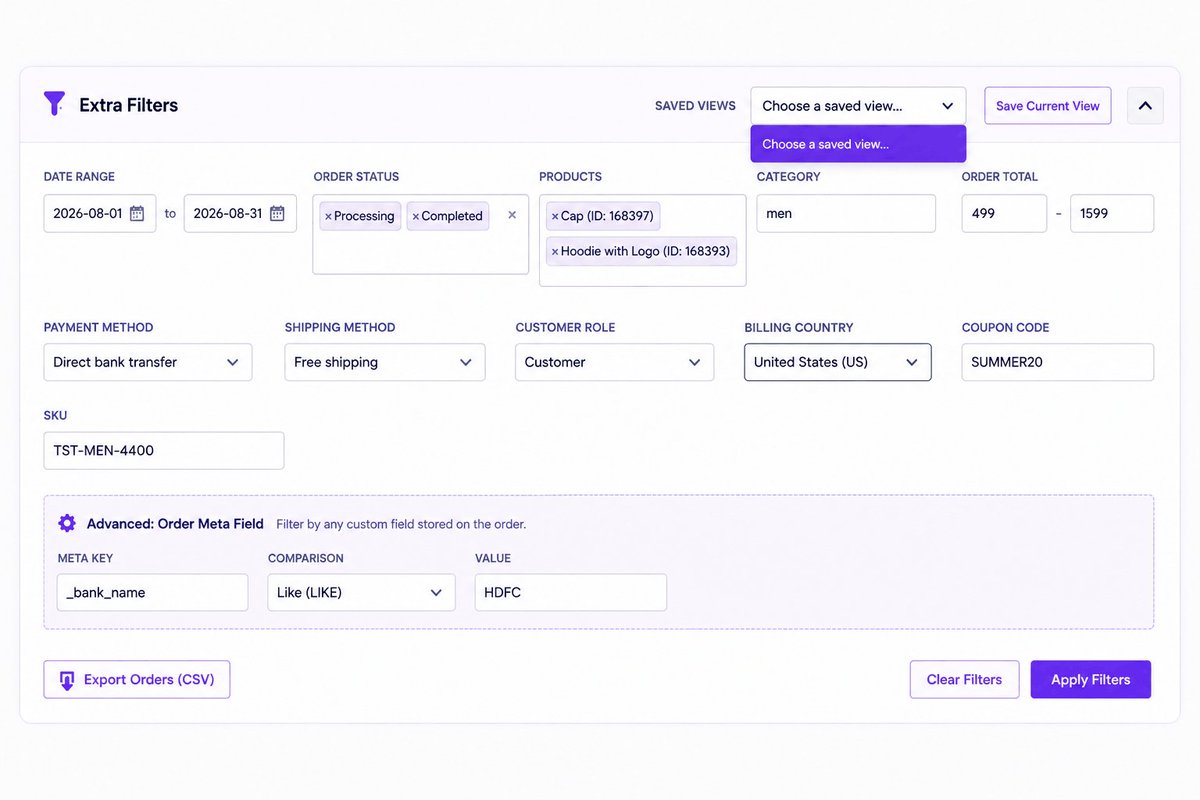The height and width of the screenshot is (800, 1200).
Task: Click the purple funnel filter icon
Action: 54,103
